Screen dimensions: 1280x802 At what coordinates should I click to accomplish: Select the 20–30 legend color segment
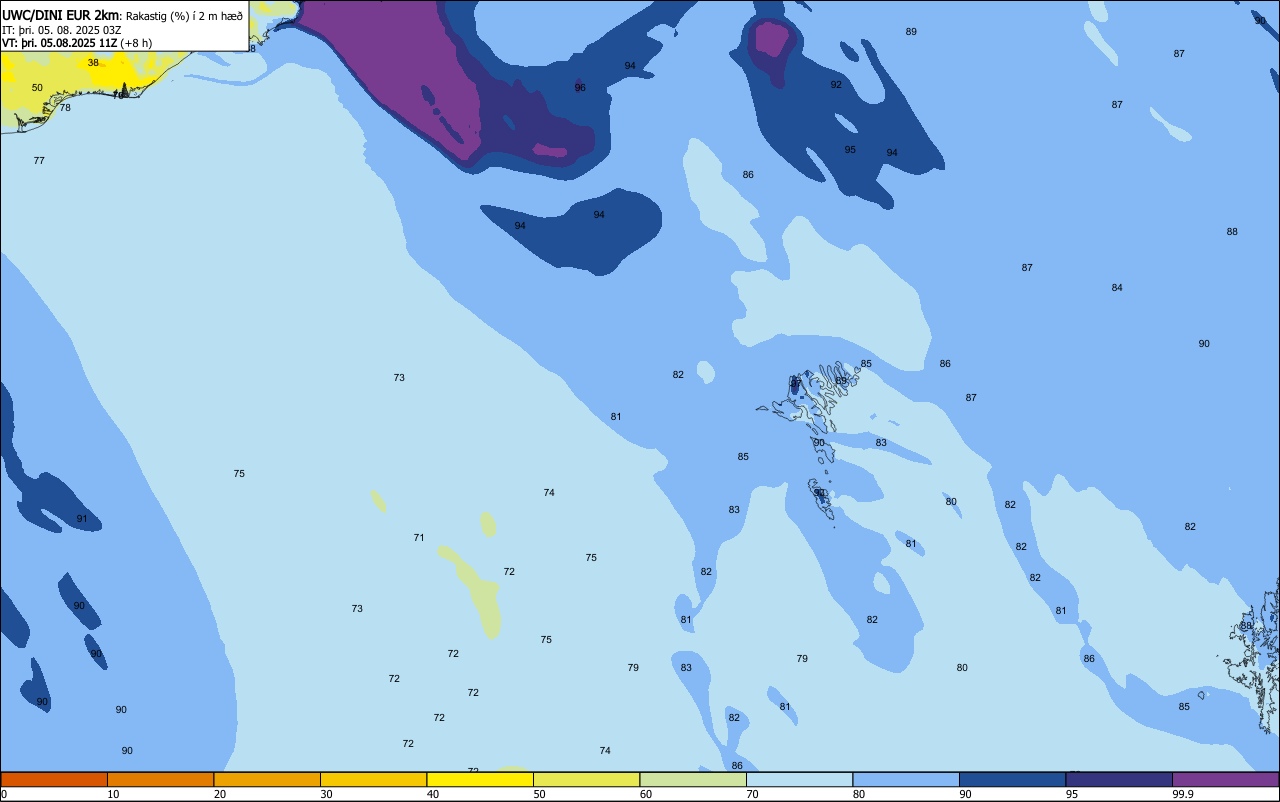tap(267, 779)
